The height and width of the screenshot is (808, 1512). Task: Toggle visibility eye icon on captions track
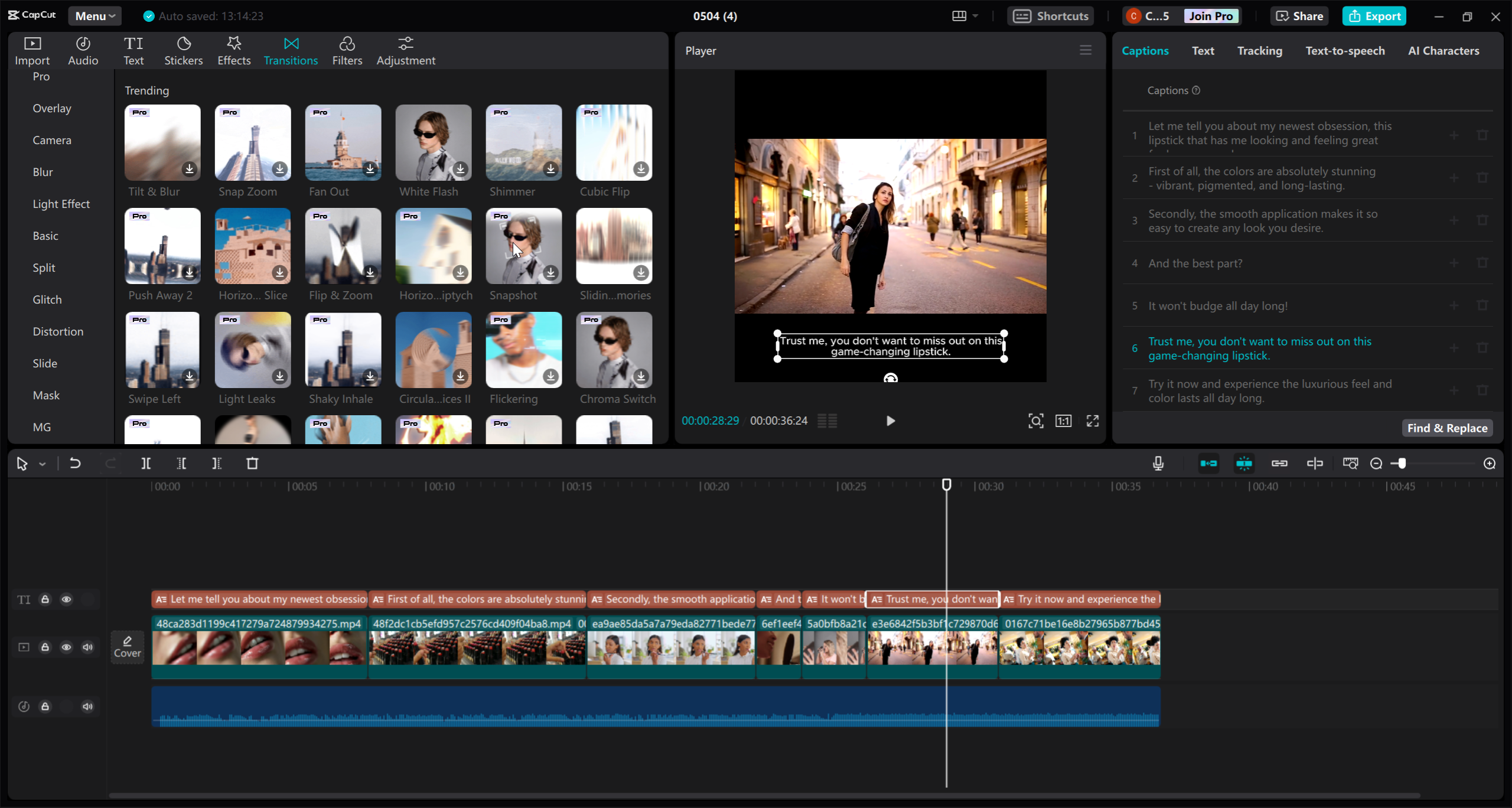[x=67, y=599]
